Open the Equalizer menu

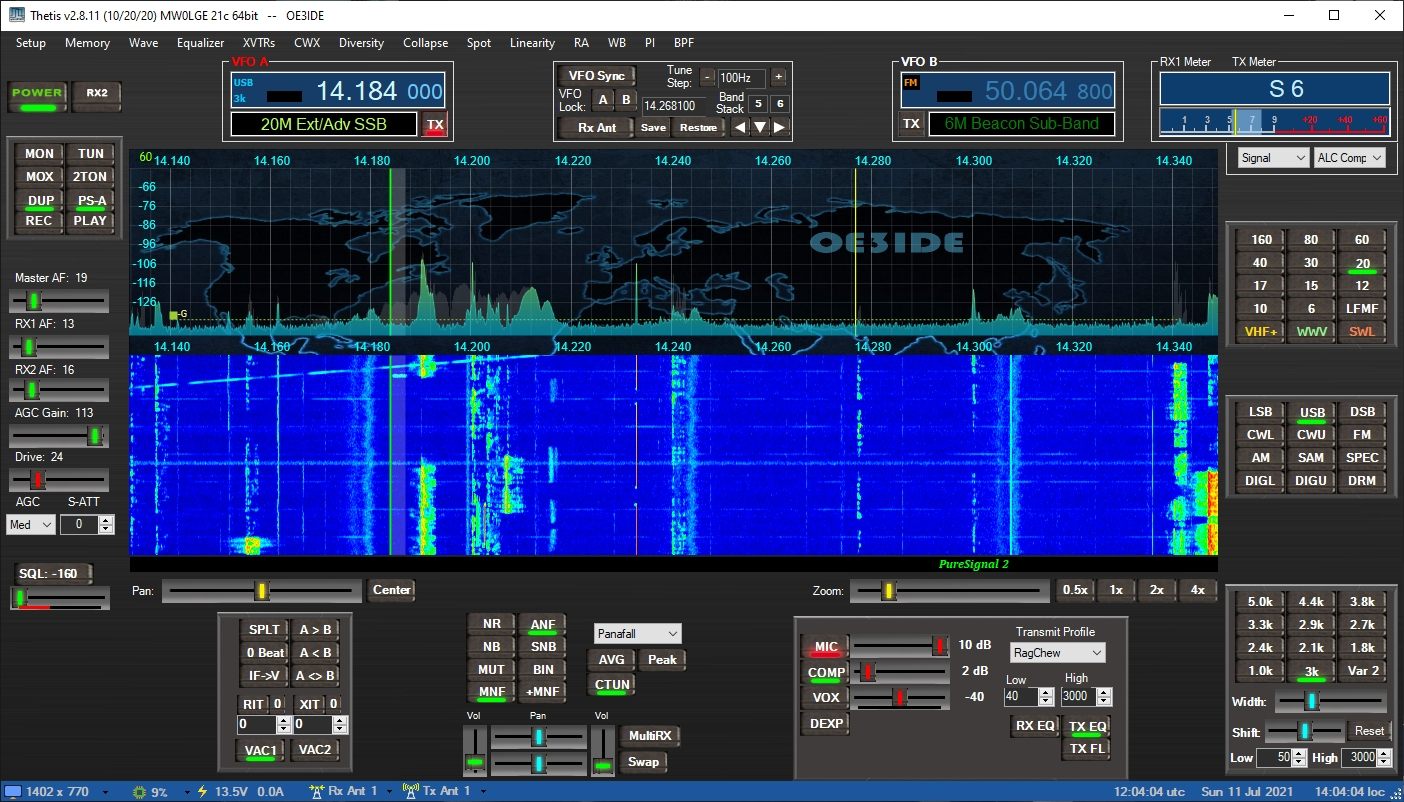tap(200, 43)
